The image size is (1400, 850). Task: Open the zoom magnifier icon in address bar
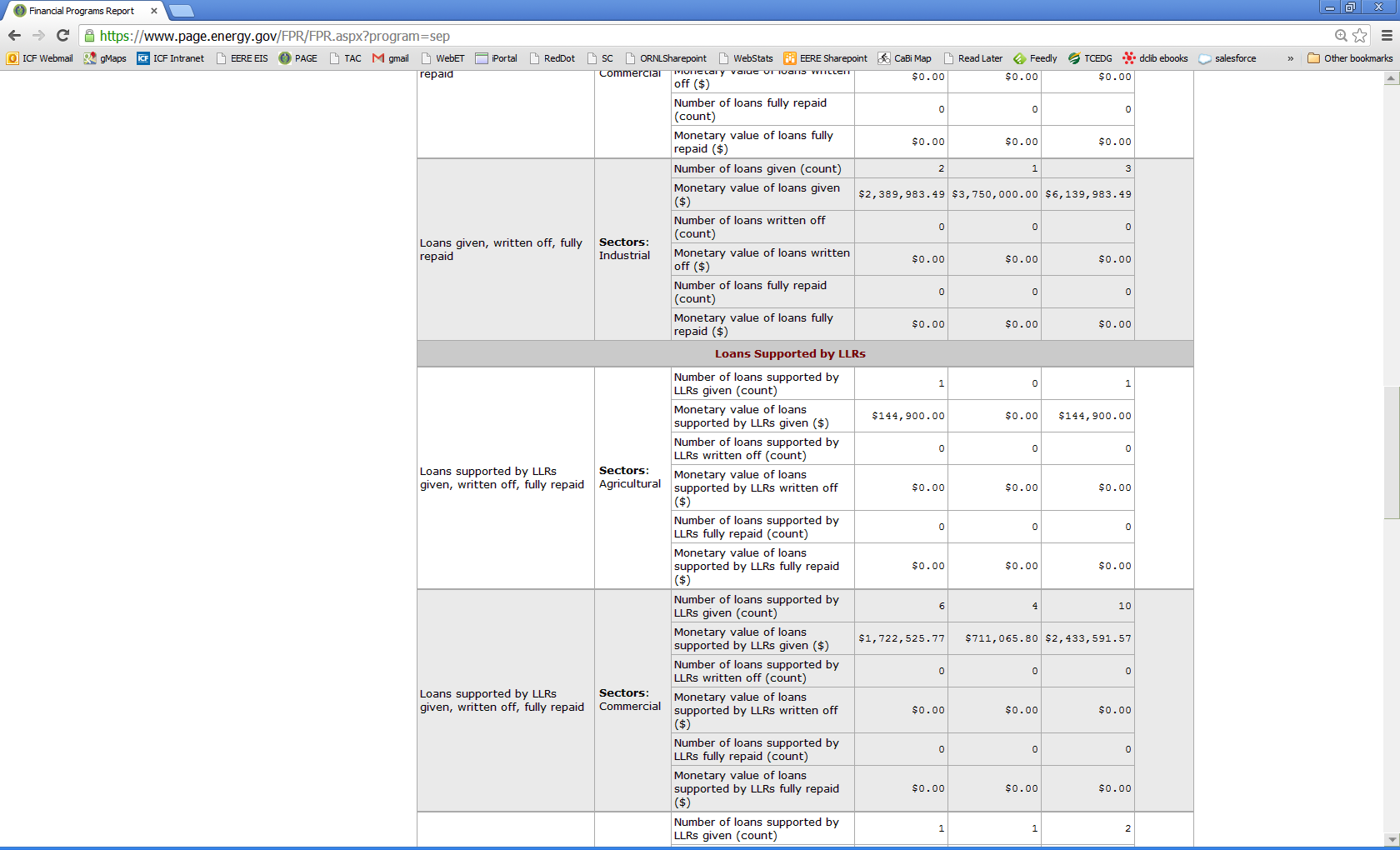point(1341,36)
